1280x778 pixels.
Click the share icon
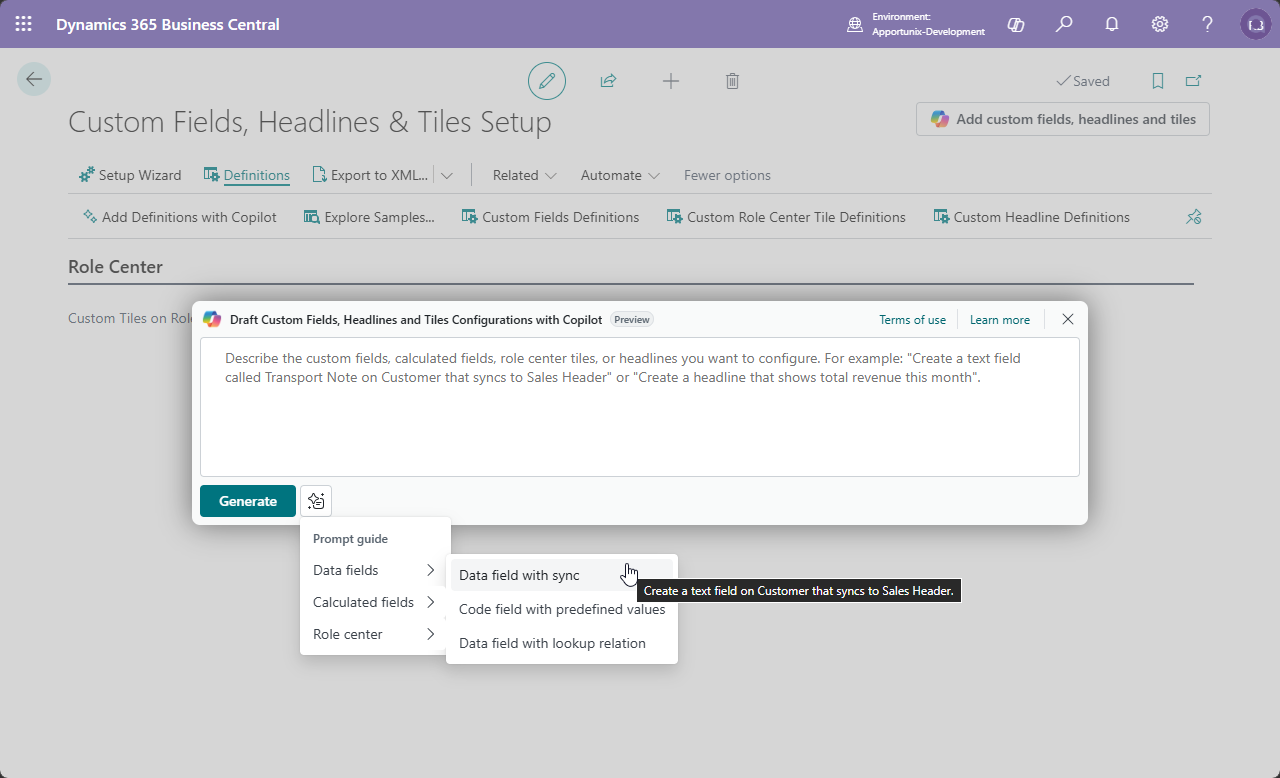608,81
